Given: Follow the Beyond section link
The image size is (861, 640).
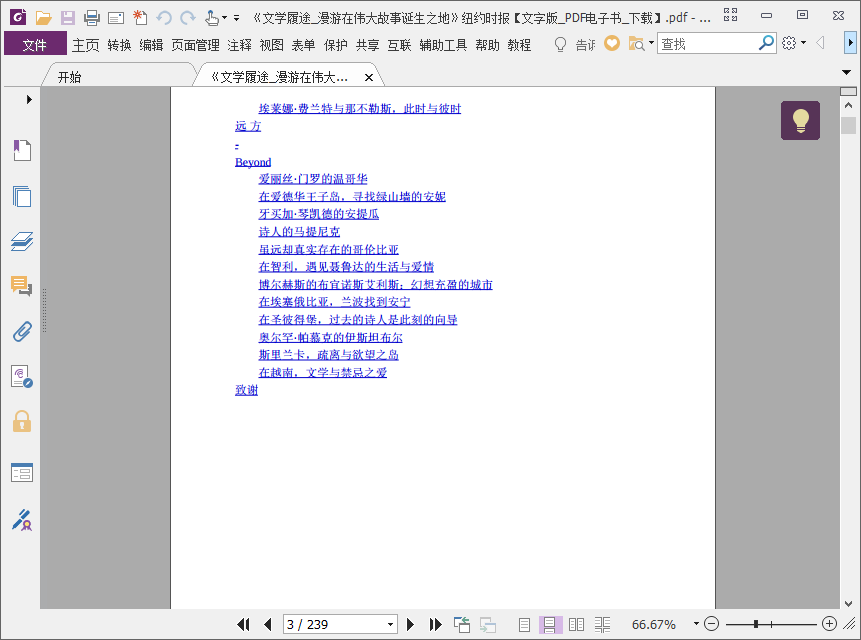Looking at the screenshot, I should (x=253, y=162).
